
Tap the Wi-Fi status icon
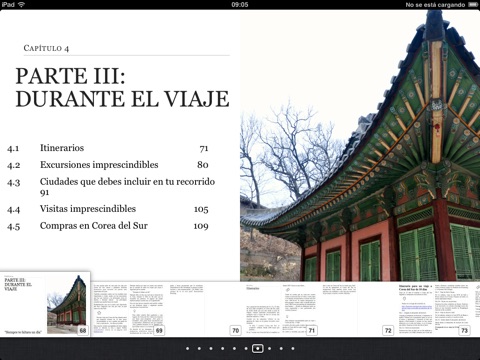(22, 4)
